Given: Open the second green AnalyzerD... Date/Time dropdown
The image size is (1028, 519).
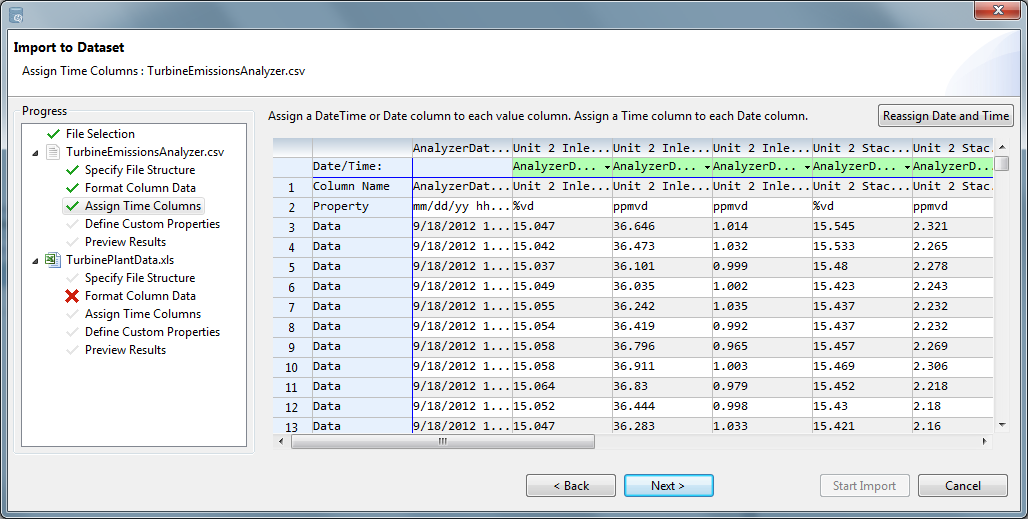Looking at the screenshot, I should click(706, 167).
